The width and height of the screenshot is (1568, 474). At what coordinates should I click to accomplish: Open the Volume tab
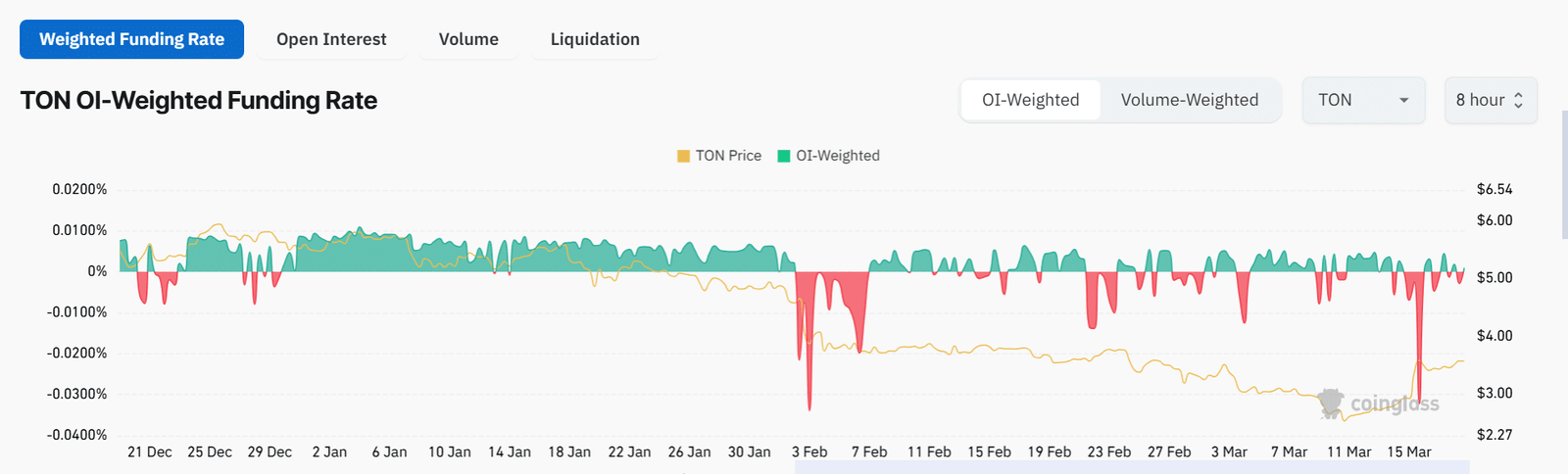(x=468, y=39)
